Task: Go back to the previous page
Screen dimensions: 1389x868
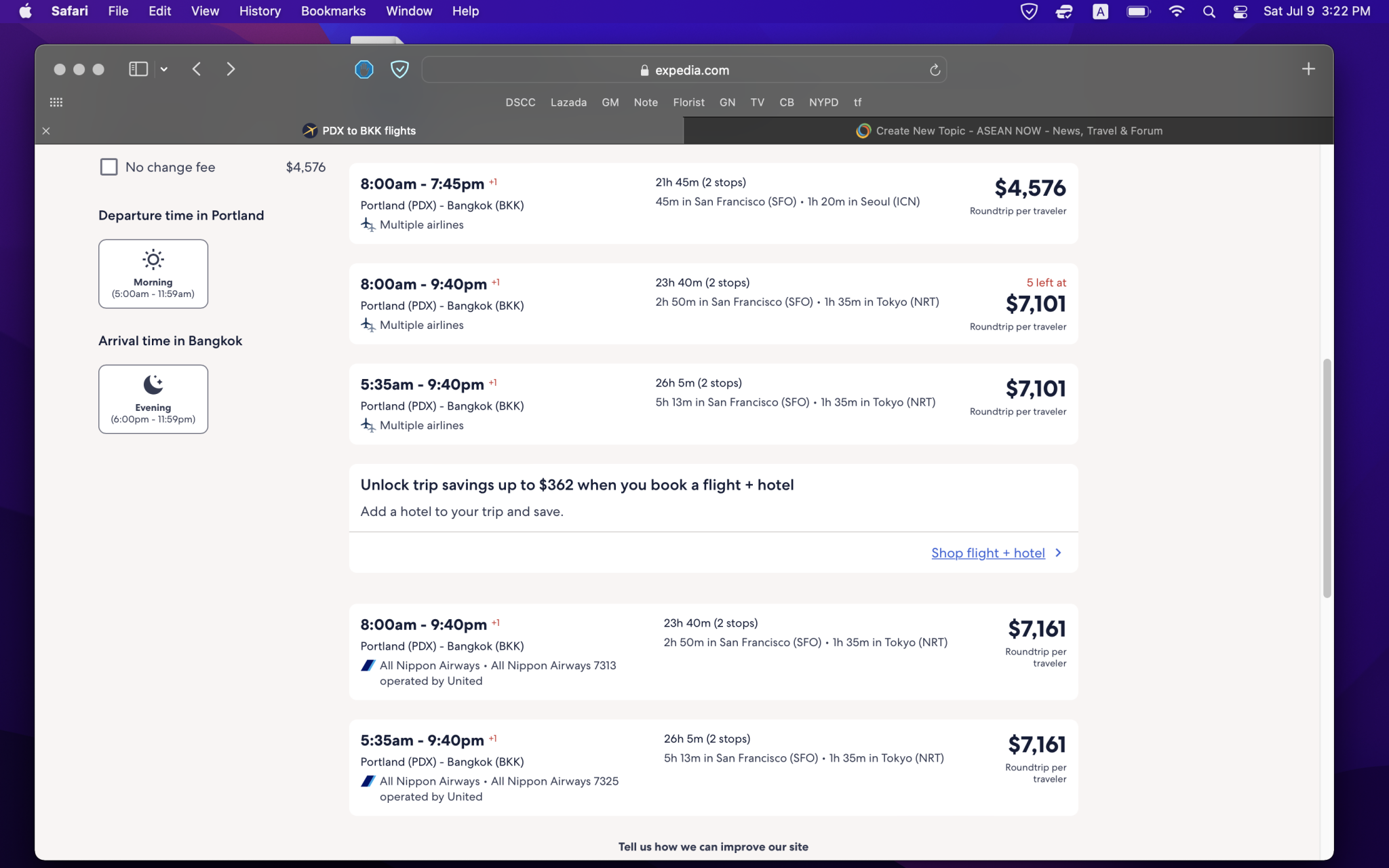Action: pos(197,69)
